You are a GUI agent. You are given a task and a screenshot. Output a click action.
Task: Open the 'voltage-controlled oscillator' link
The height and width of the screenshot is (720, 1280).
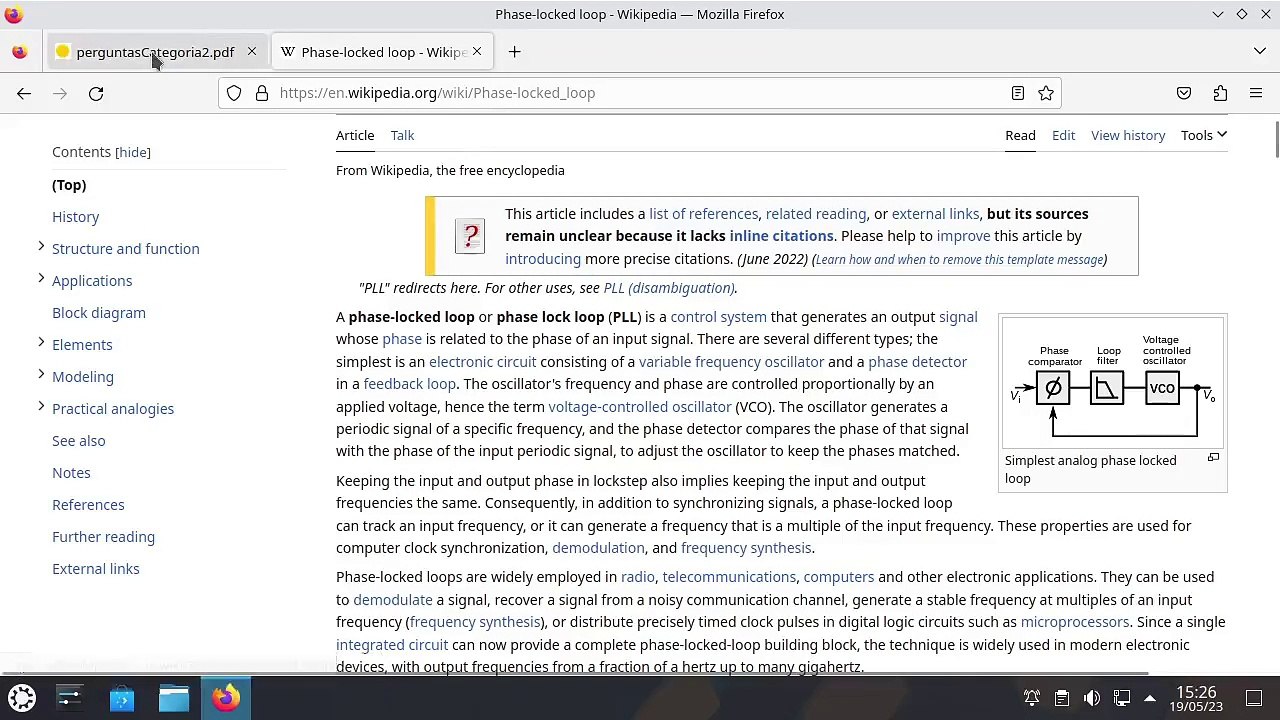[x=640, y=407]
